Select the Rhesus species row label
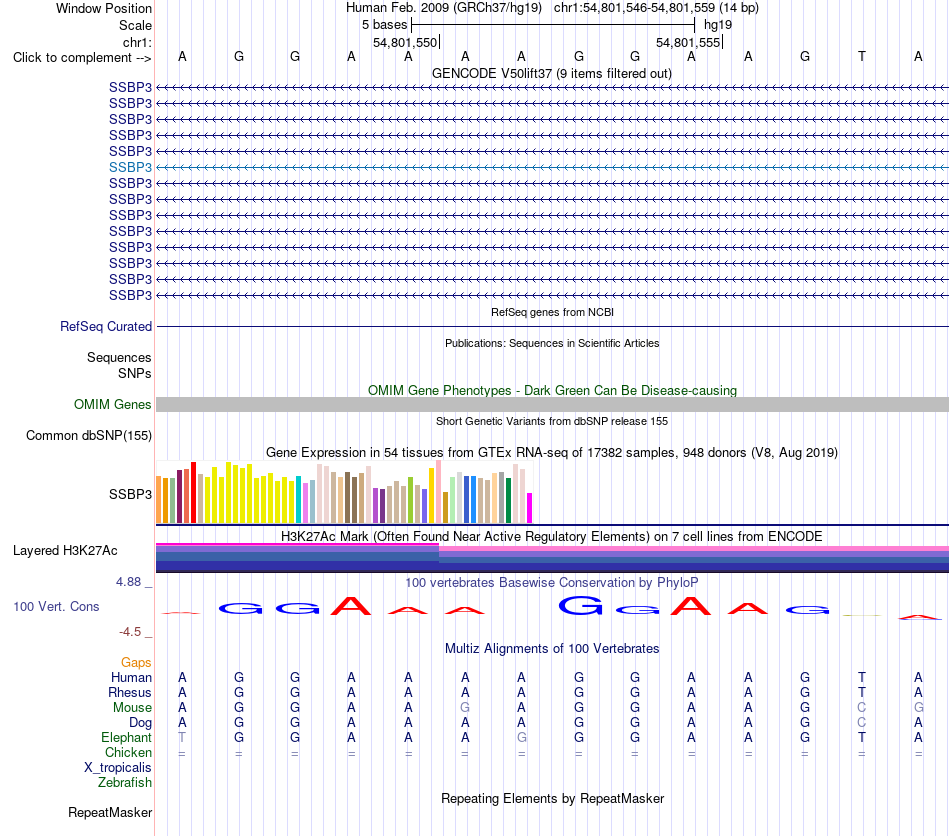950x836 pixels. point(130,692)
